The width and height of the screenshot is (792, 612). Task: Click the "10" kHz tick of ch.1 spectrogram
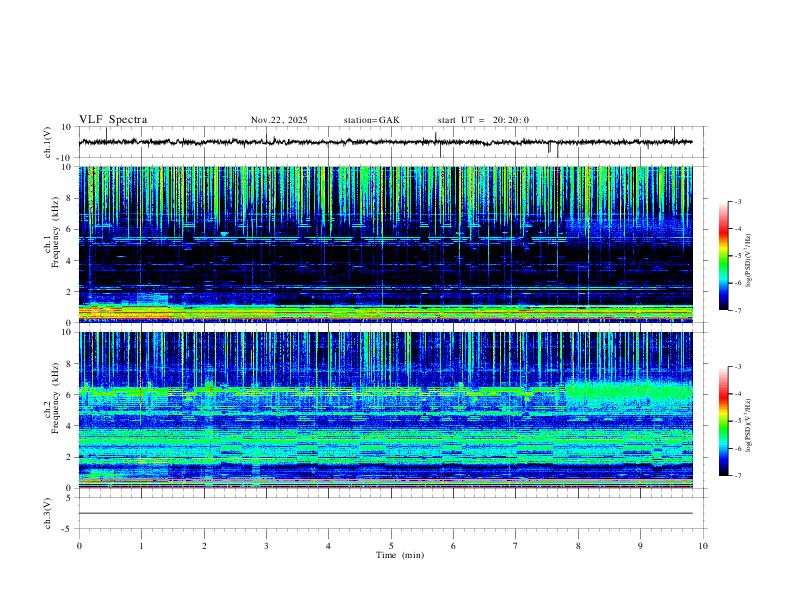click(67, 167)
